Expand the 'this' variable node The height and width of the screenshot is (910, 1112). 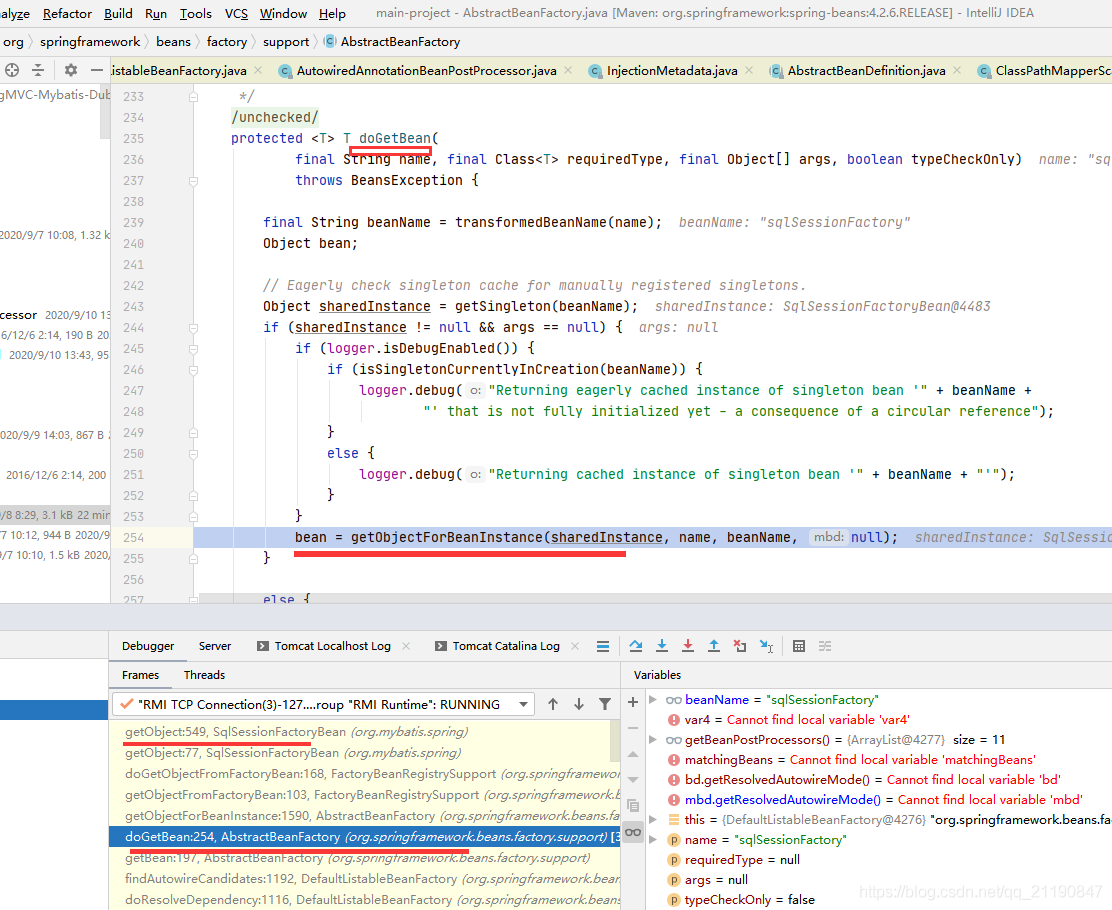(x=653, y=819)
